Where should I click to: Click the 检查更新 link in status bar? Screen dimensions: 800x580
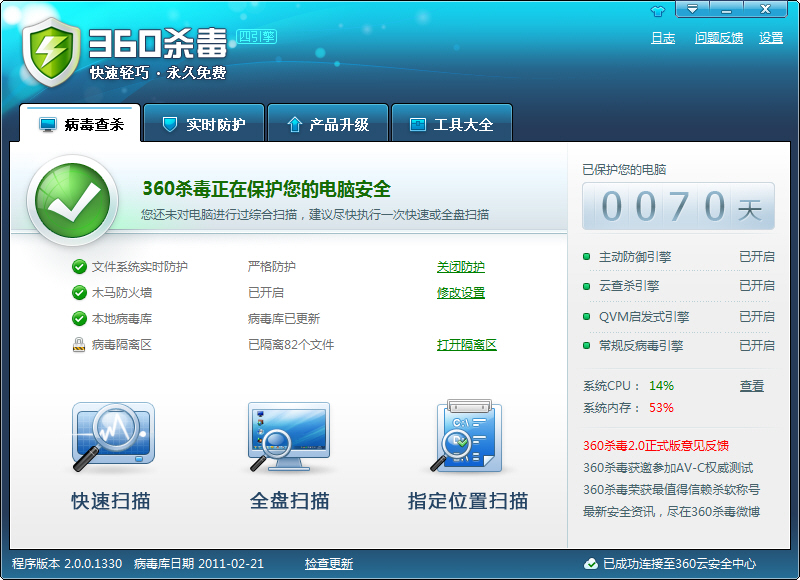329,564
